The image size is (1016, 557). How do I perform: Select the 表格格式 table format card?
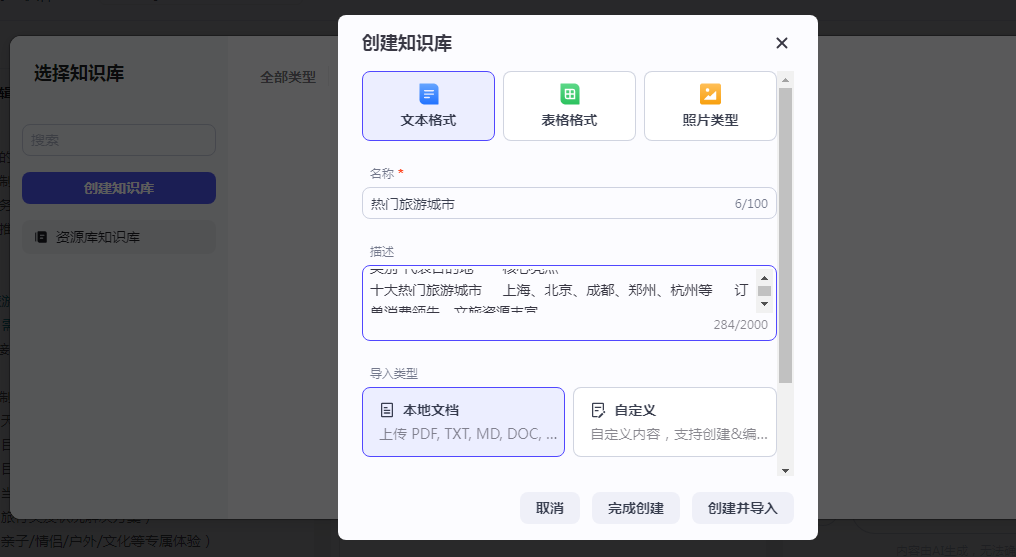click(x=569, y=106)
